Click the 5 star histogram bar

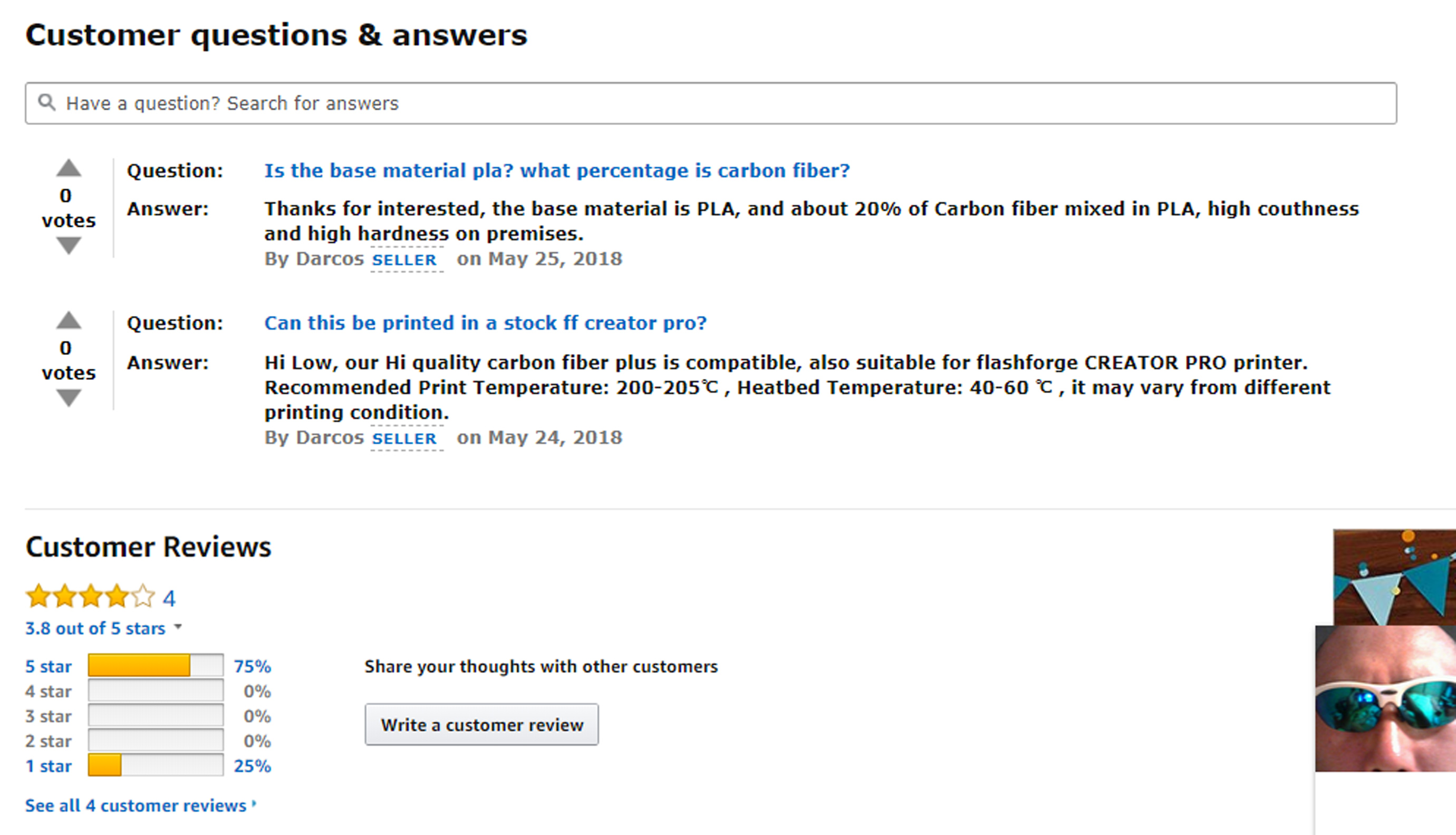(x=156, y=666)
